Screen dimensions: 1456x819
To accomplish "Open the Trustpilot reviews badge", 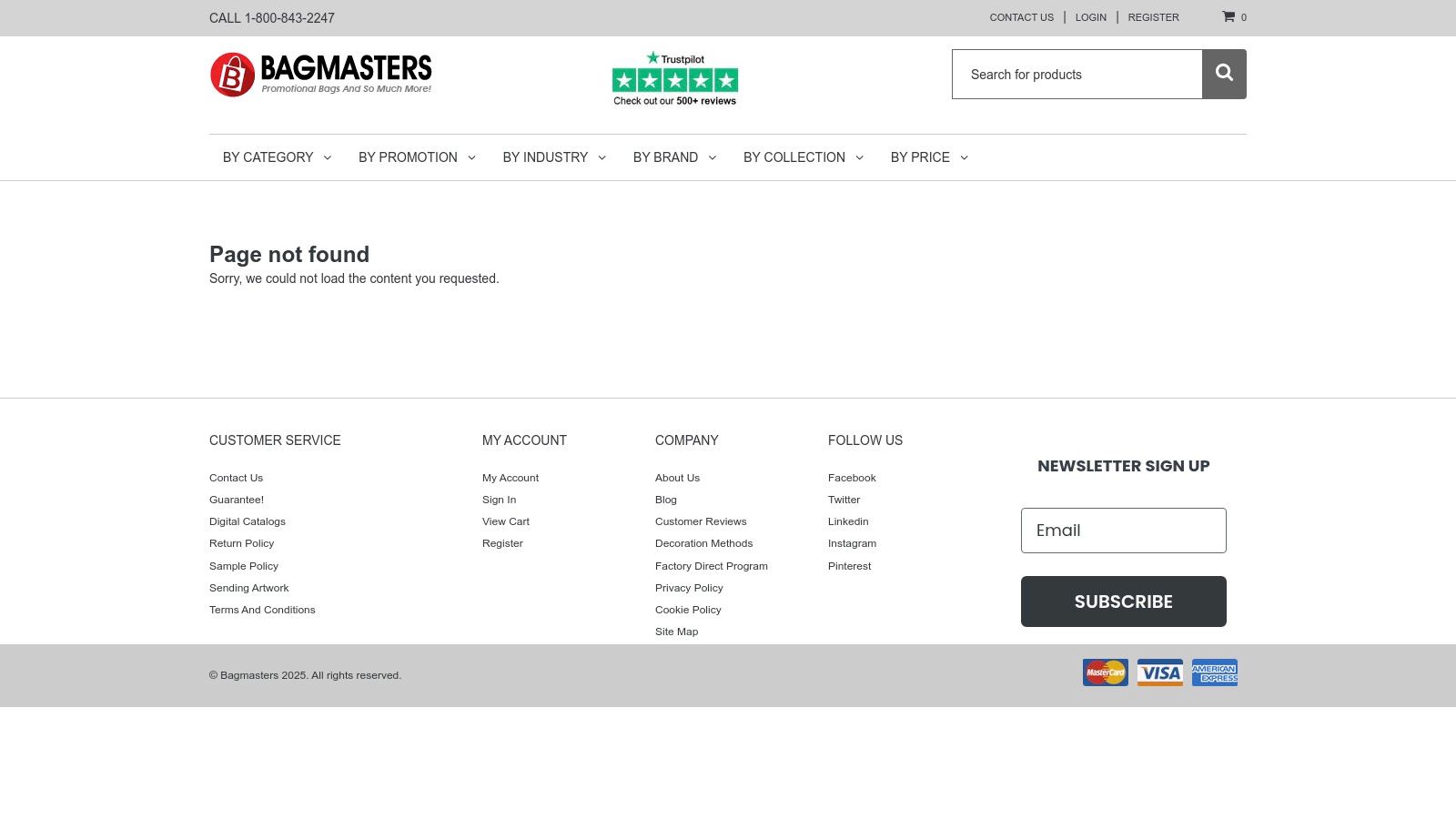I will coord(674,79).
